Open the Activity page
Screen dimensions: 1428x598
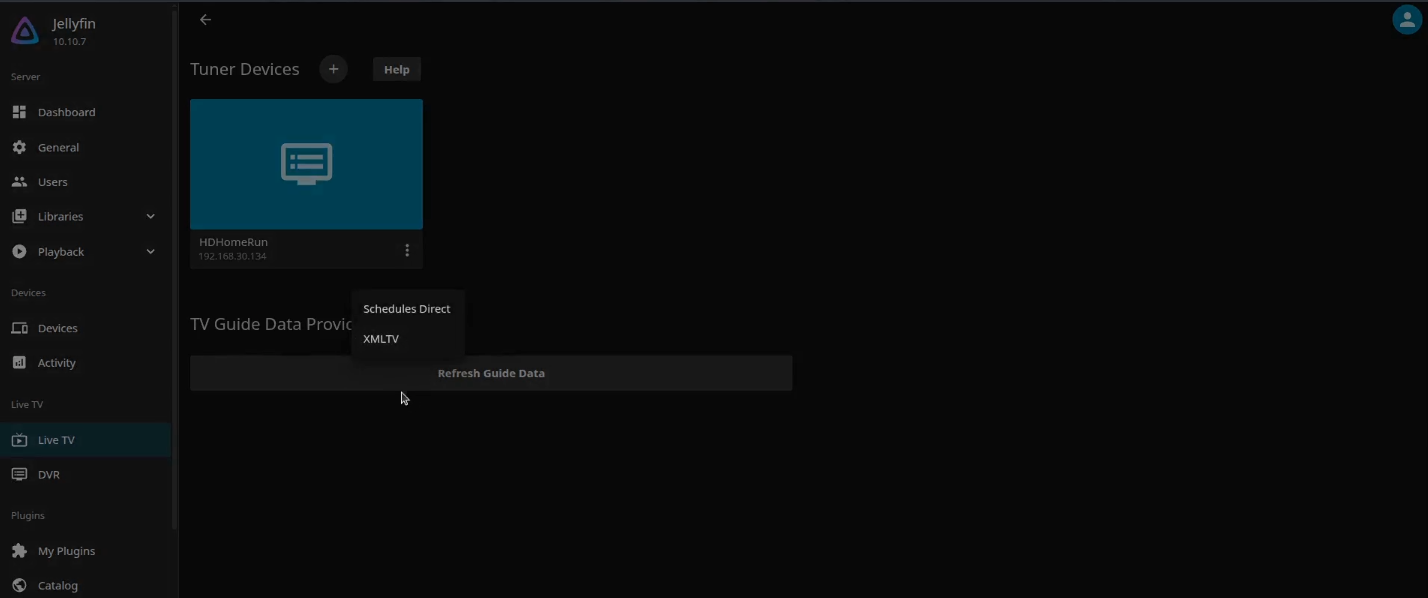[85, 363]
